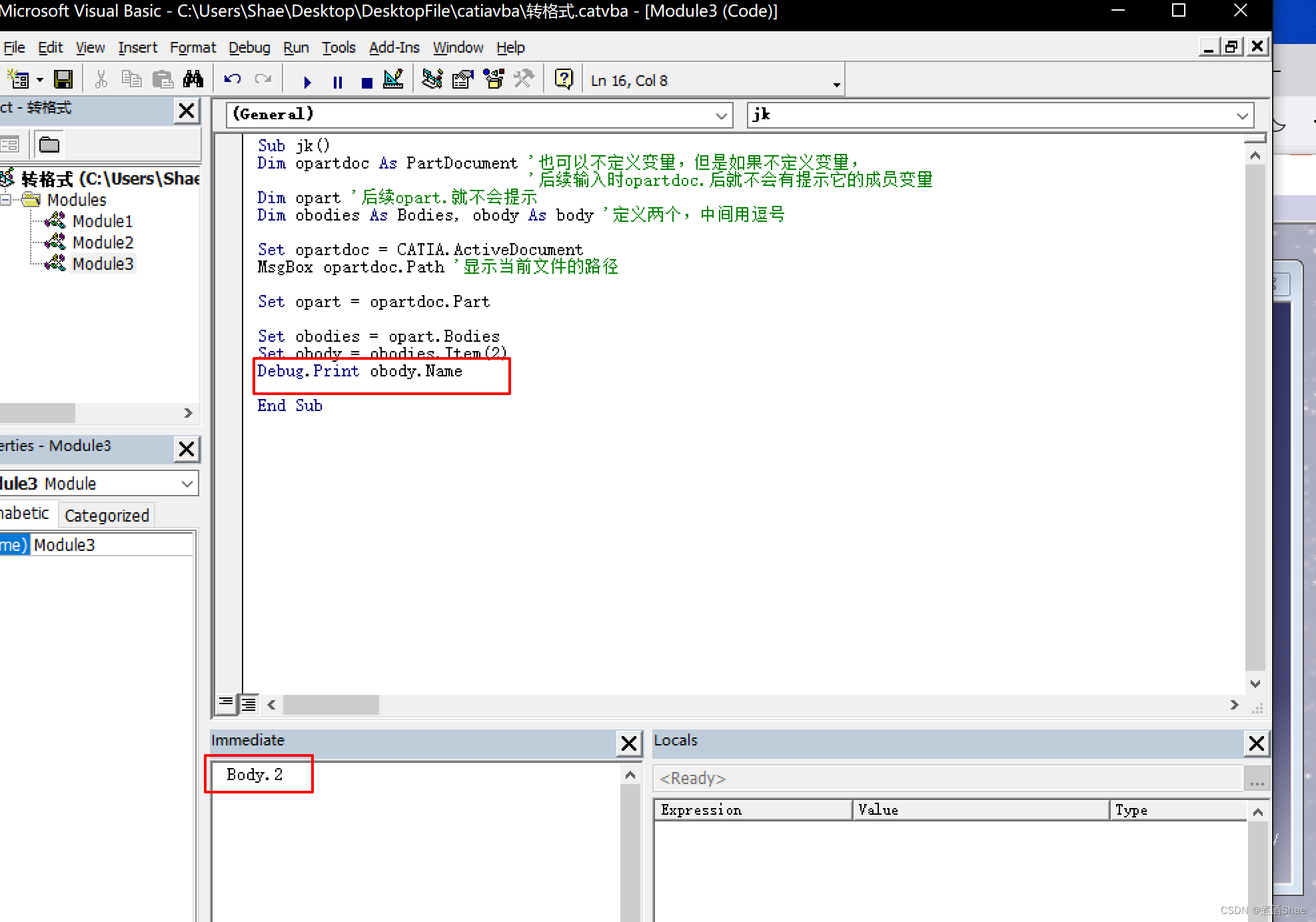Screen dimensions: 1316x922
Task: Open the Format menu
Action: tap(193, 47)
